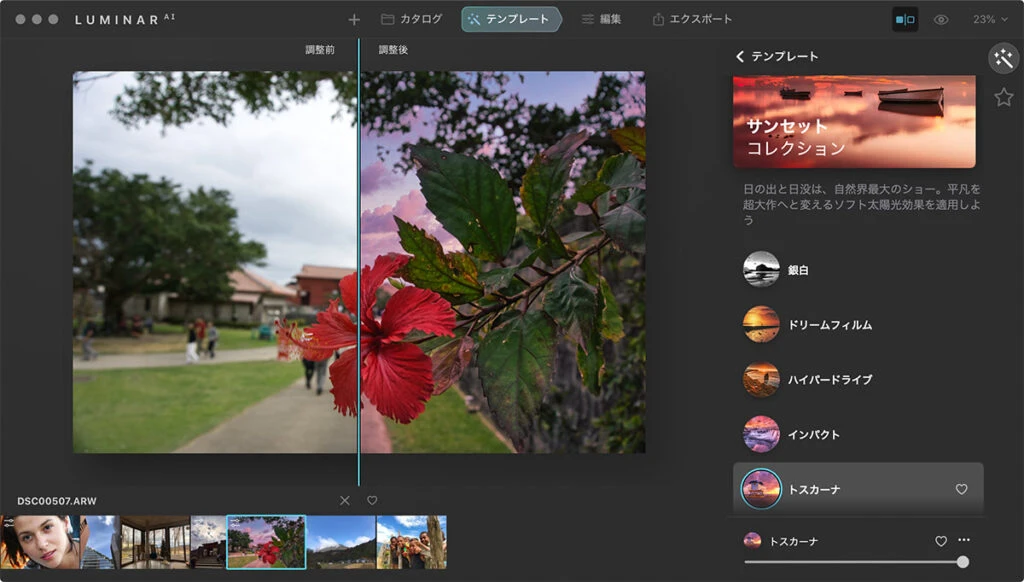The height and width of the screenshot is (582, 1024).
Task: Open three-dots menu for トスカーナ
Action: [964, 540]
